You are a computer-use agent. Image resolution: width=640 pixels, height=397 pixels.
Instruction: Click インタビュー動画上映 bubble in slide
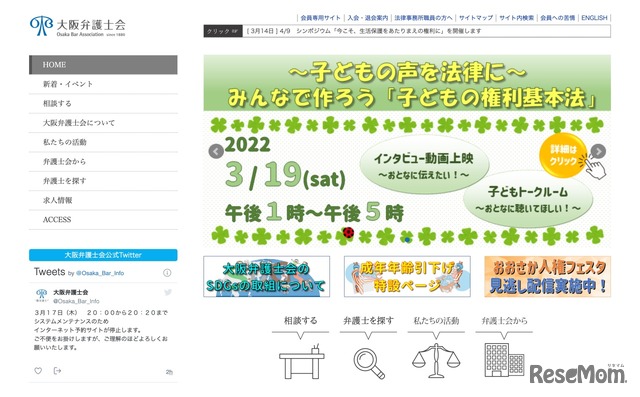(x=424, y=165)
